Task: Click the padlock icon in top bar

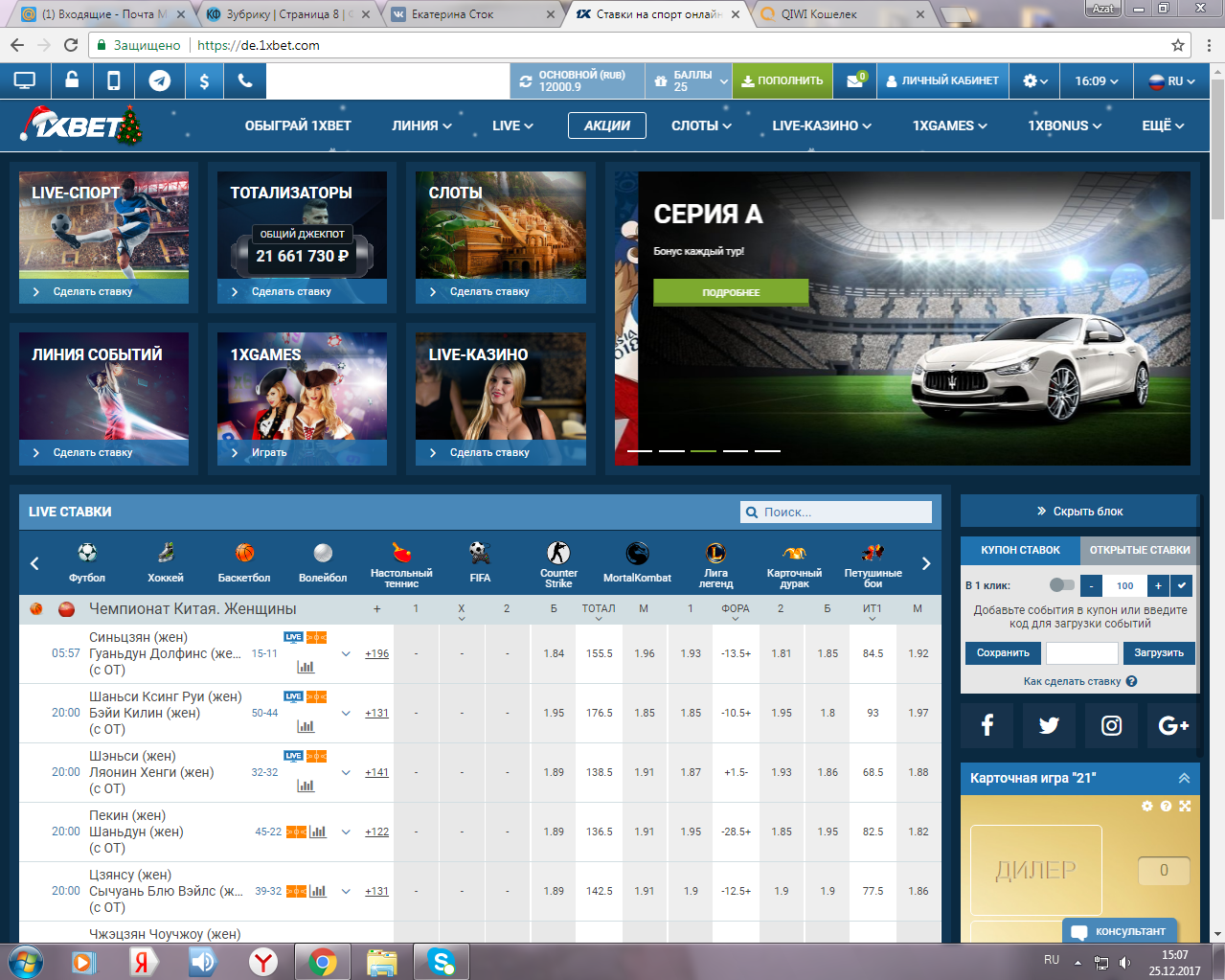Action: click(72, 80)
